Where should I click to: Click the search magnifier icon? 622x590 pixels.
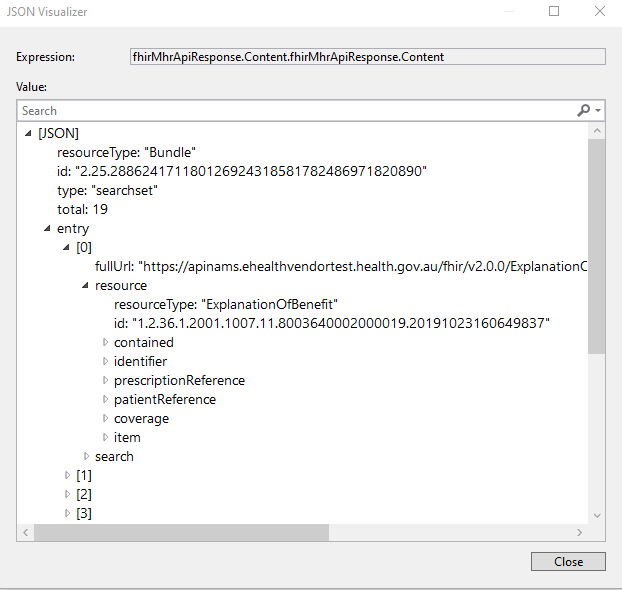pyautogui.click(x=583, y=111)
